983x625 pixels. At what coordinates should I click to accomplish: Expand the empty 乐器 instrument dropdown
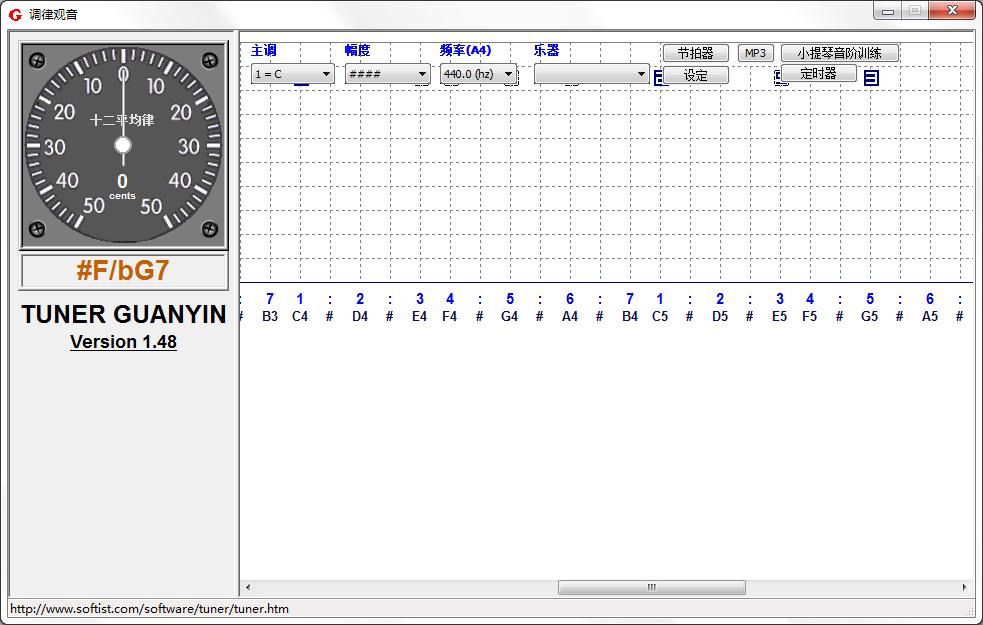(591, 74)
